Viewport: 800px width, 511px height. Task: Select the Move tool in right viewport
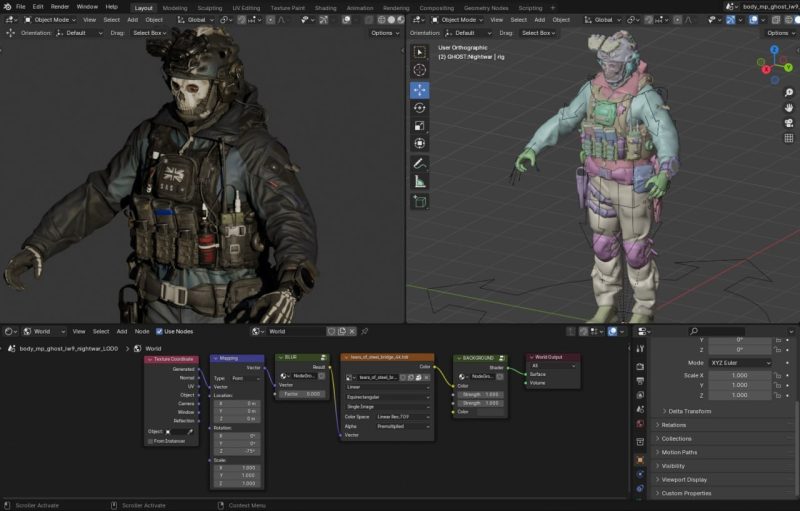[x=419, y=89]
